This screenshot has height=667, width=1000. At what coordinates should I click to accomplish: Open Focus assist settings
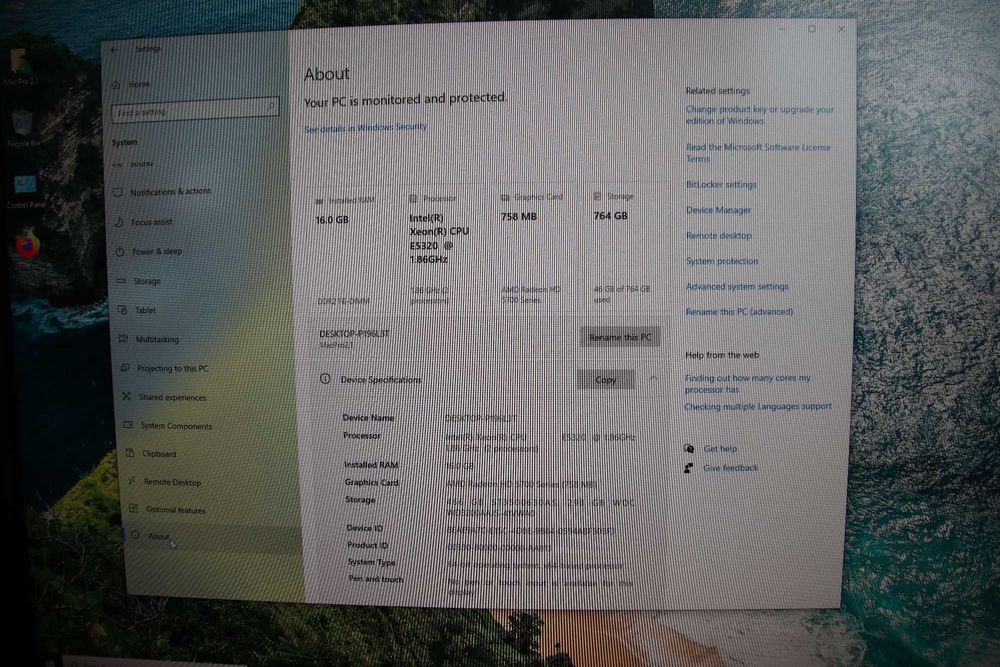tap(152, 222)
